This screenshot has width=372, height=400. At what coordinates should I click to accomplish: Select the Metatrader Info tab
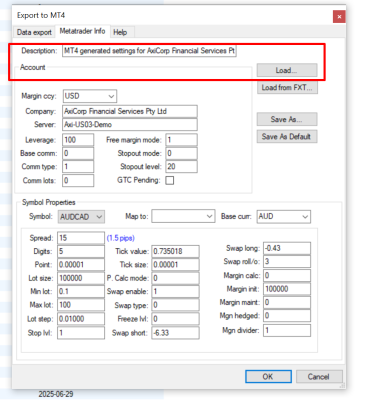point(82,31)
